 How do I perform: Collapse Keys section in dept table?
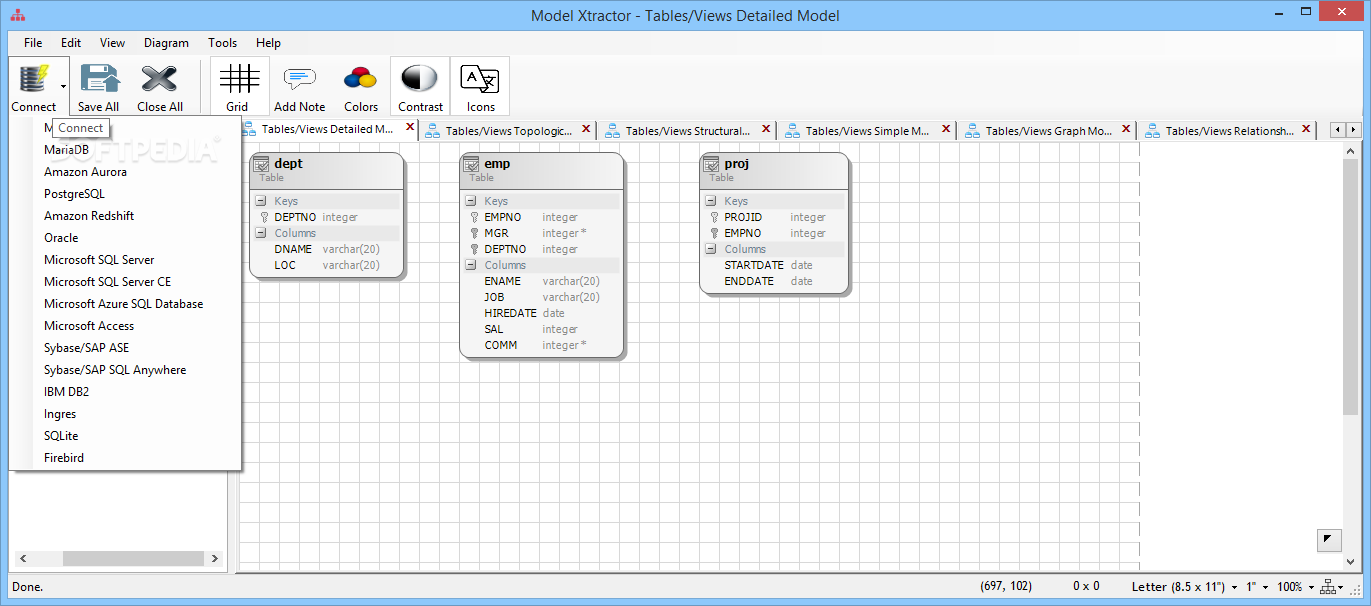click(261, 201)
